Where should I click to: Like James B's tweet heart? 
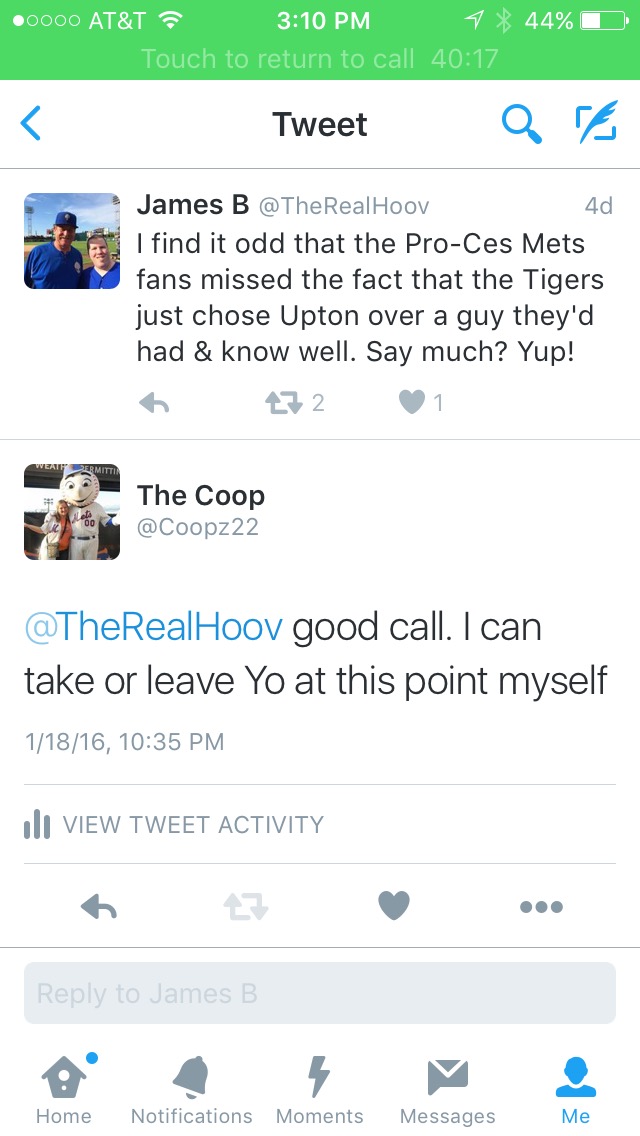pyautogui.click(x=411, y=402)
